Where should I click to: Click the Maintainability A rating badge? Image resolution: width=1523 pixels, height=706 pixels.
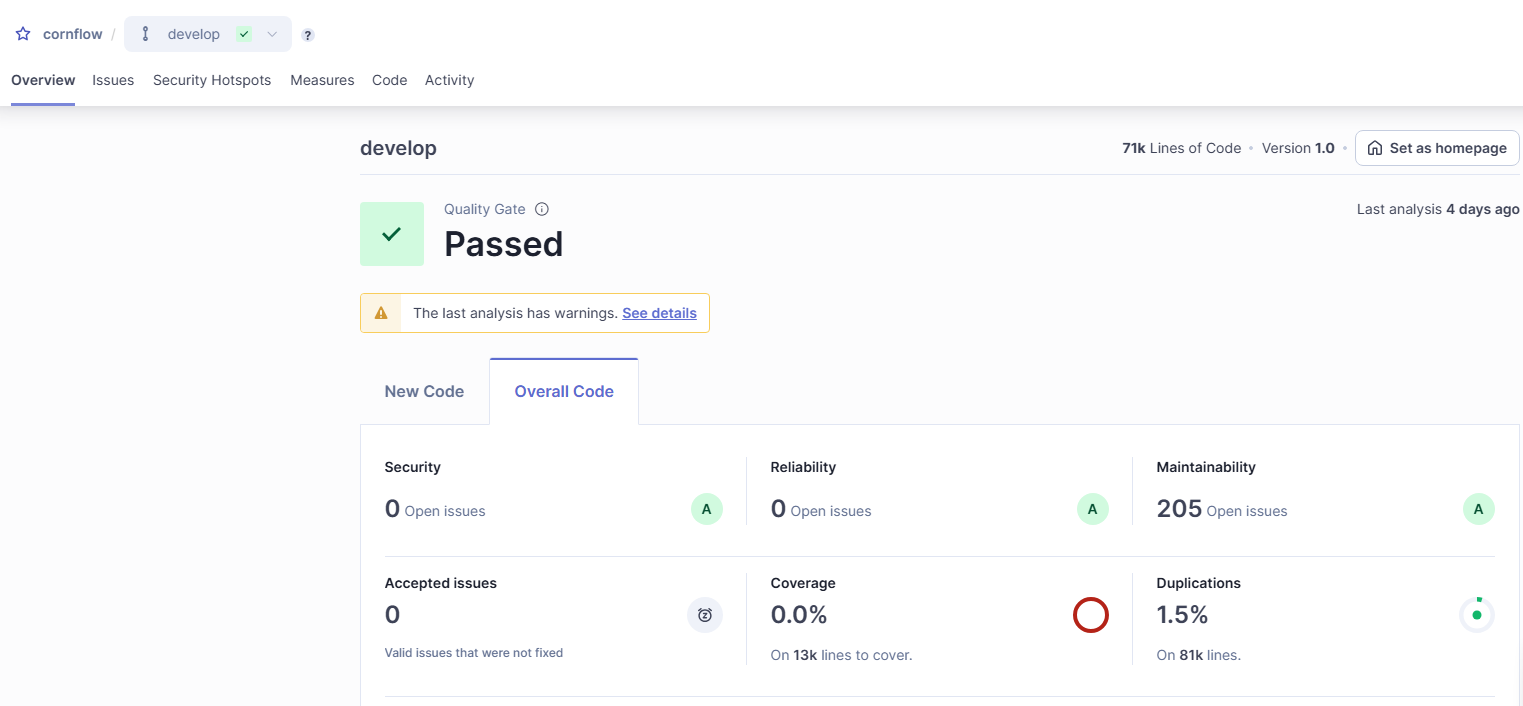coord(1478,509)
